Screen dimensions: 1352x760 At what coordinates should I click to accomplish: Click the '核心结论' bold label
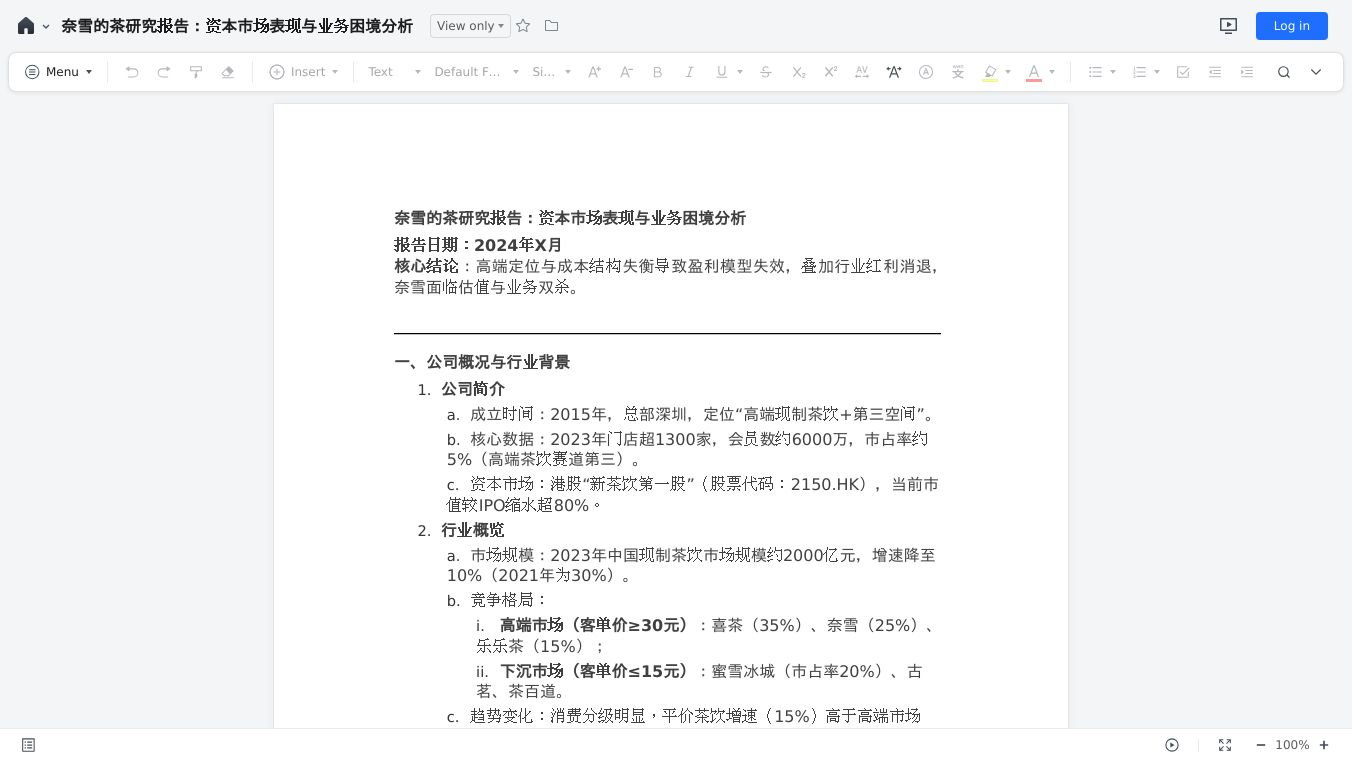coord(426,266)
